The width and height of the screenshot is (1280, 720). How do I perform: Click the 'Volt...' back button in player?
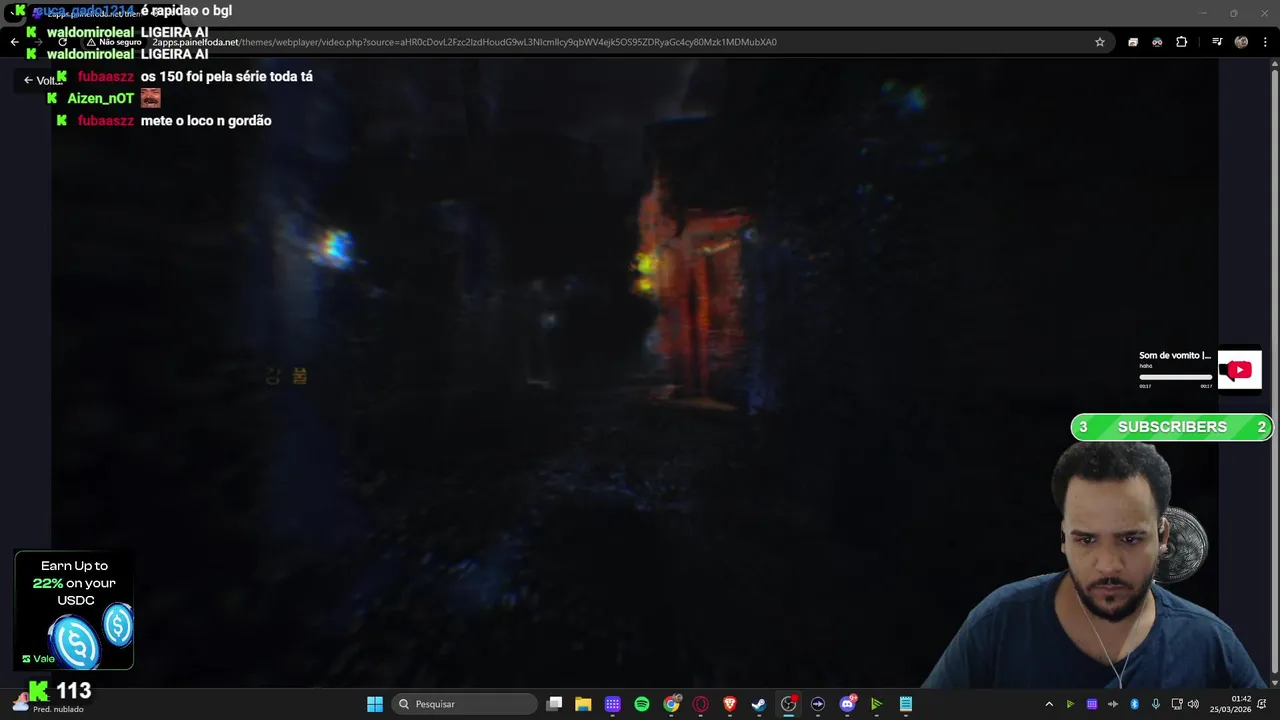click(40, 80)
